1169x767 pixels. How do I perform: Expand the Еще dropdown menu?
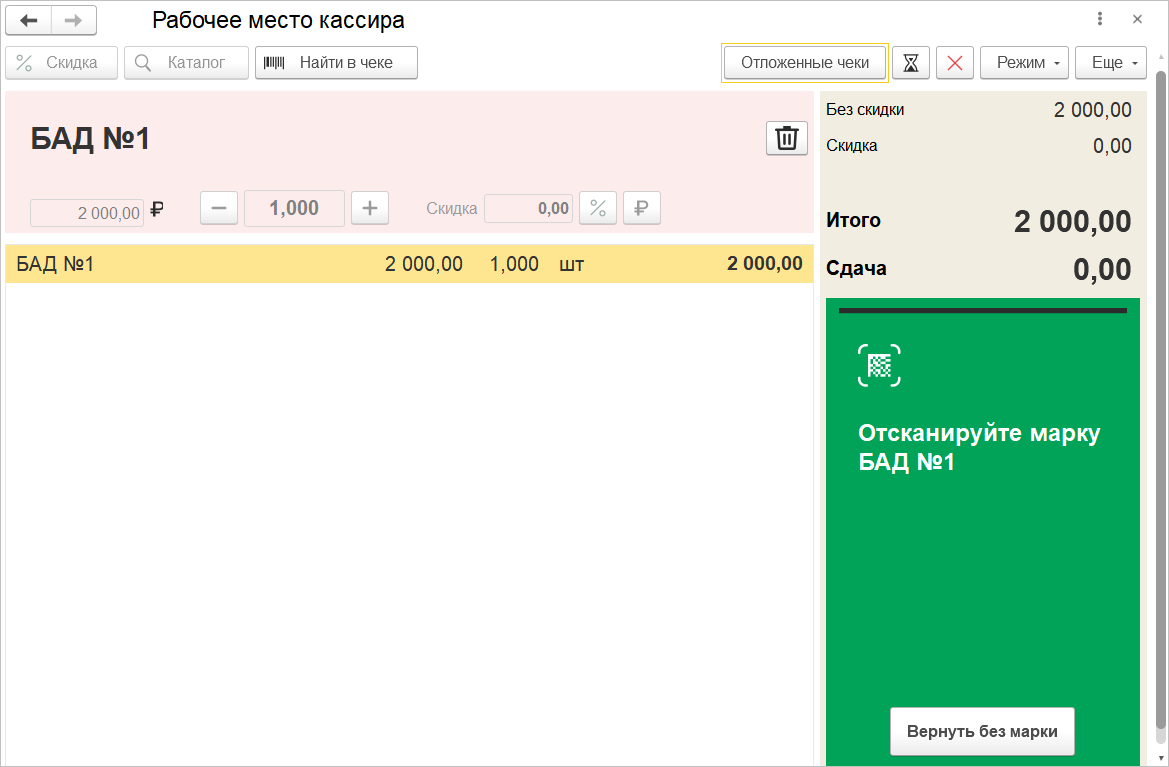coord(1111,63)
